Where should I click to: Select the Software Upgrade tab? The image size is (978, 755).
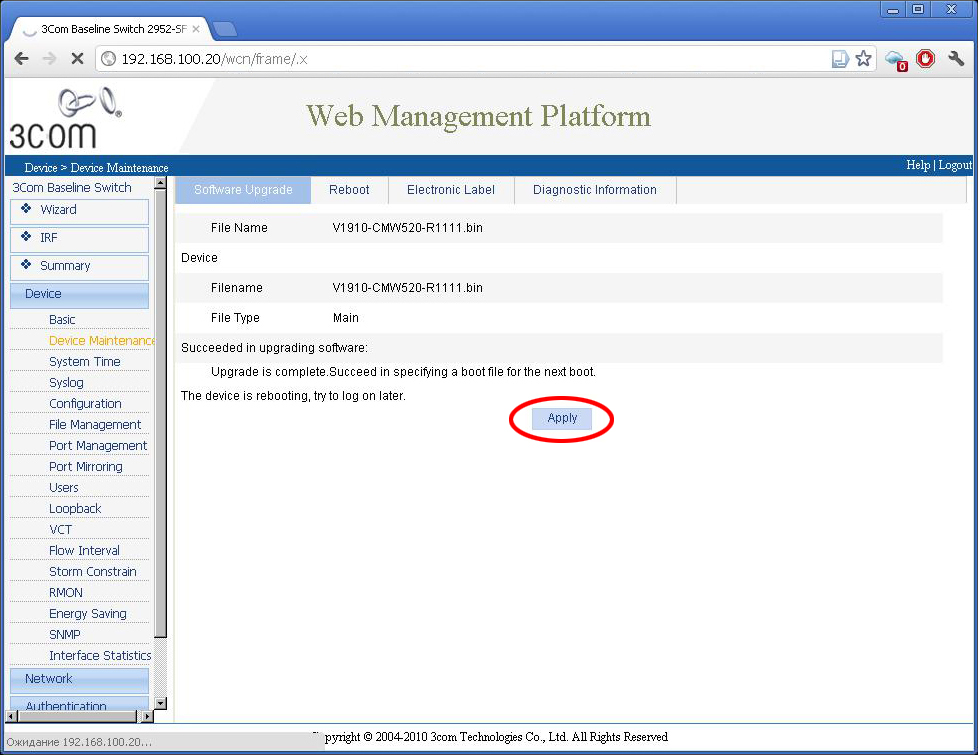(243, 190)
